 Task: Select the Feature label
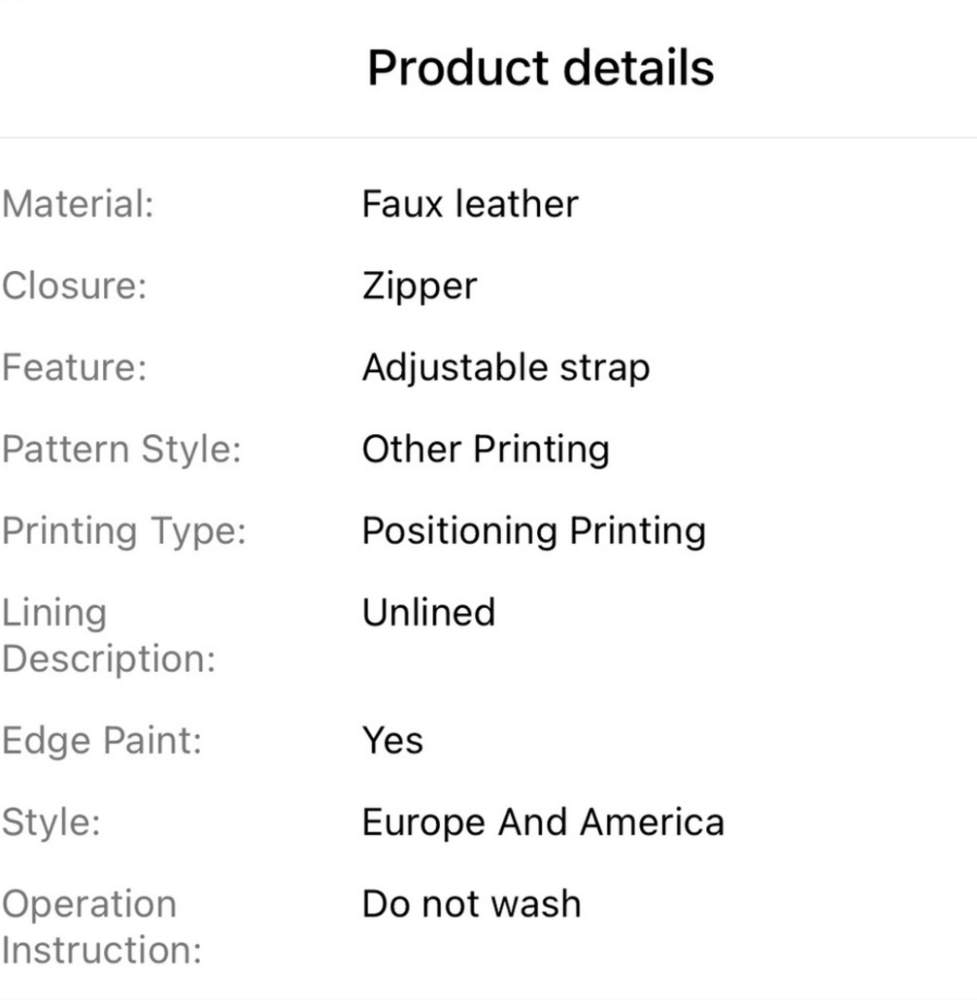[x=74, y=367]
